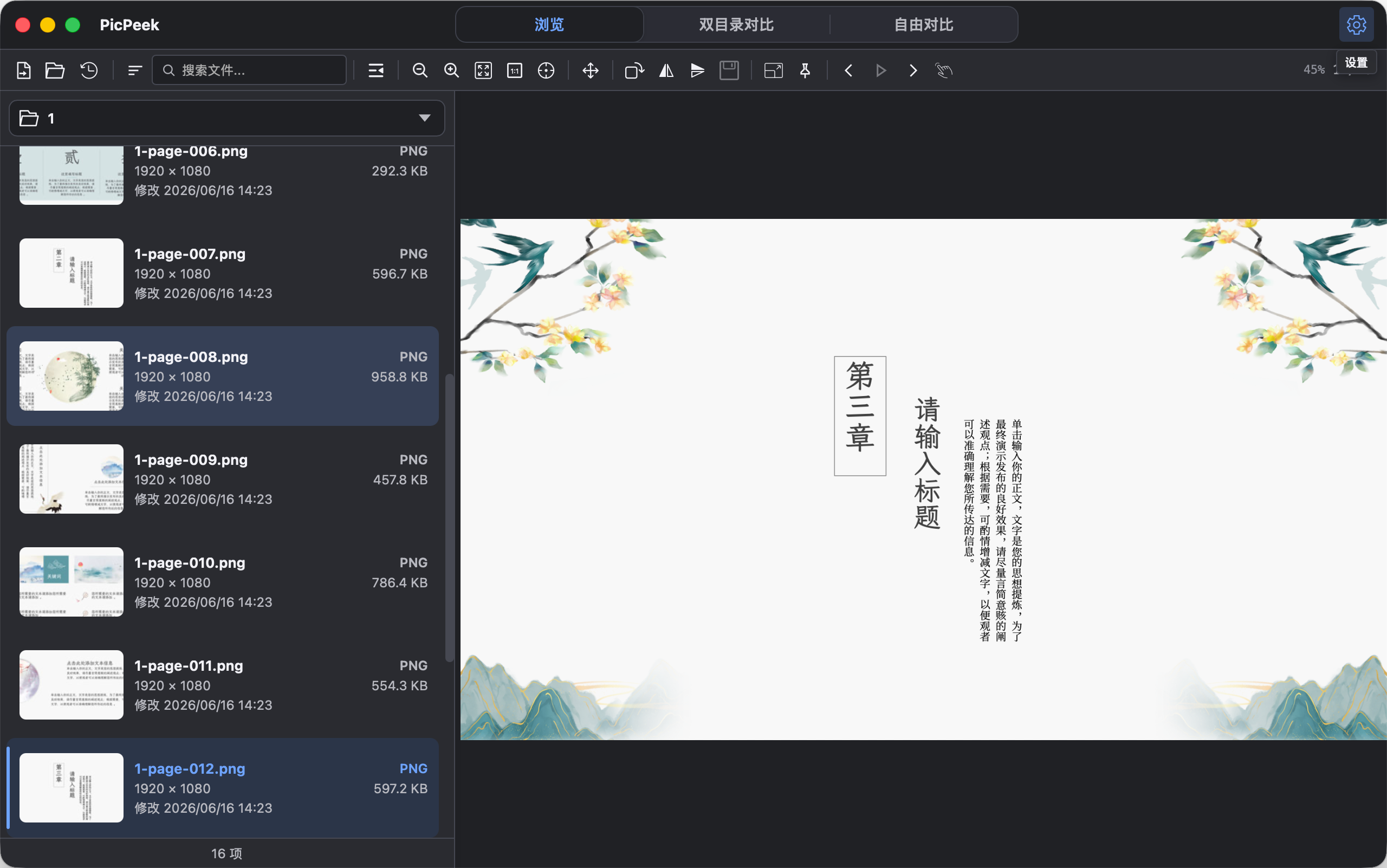Screen dimensions: 1387x868
Task: Activate the move/pan tool
Action: tap(591, 70)
